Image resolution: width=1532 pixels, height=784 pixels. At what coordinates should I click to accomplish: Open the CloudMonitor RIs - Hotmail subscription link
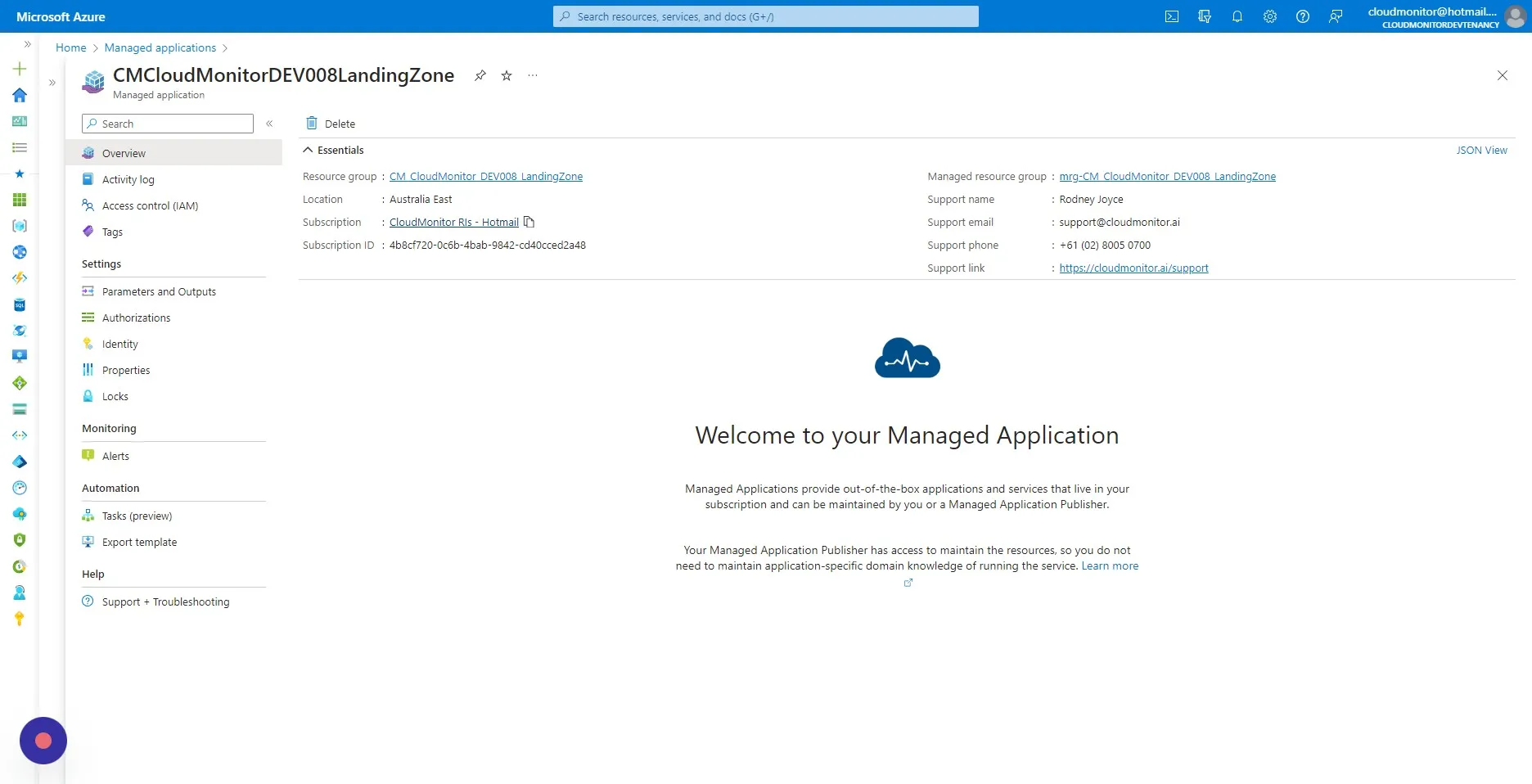pyautogui.click(x=454, y=222)
